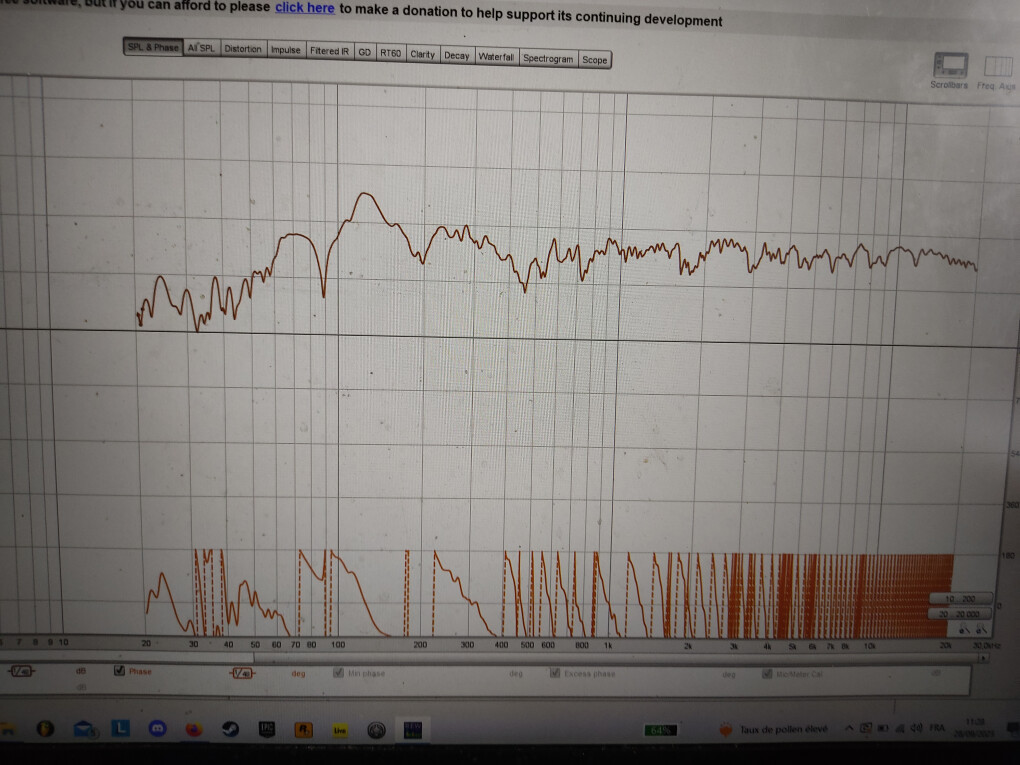The image size is (1020, 765).
Task: Select the RT60 tab
Action: click(x=390, y=53)
